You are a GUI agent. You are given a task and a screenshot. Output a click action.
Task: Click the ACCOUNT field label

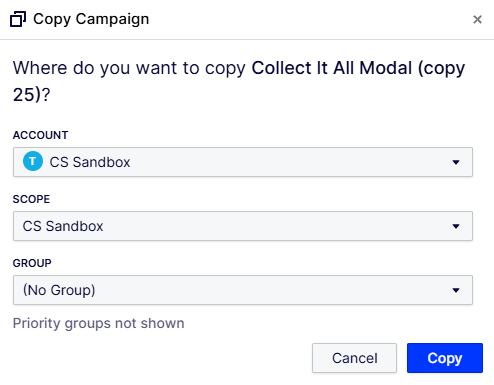click(x=40, y=135)
